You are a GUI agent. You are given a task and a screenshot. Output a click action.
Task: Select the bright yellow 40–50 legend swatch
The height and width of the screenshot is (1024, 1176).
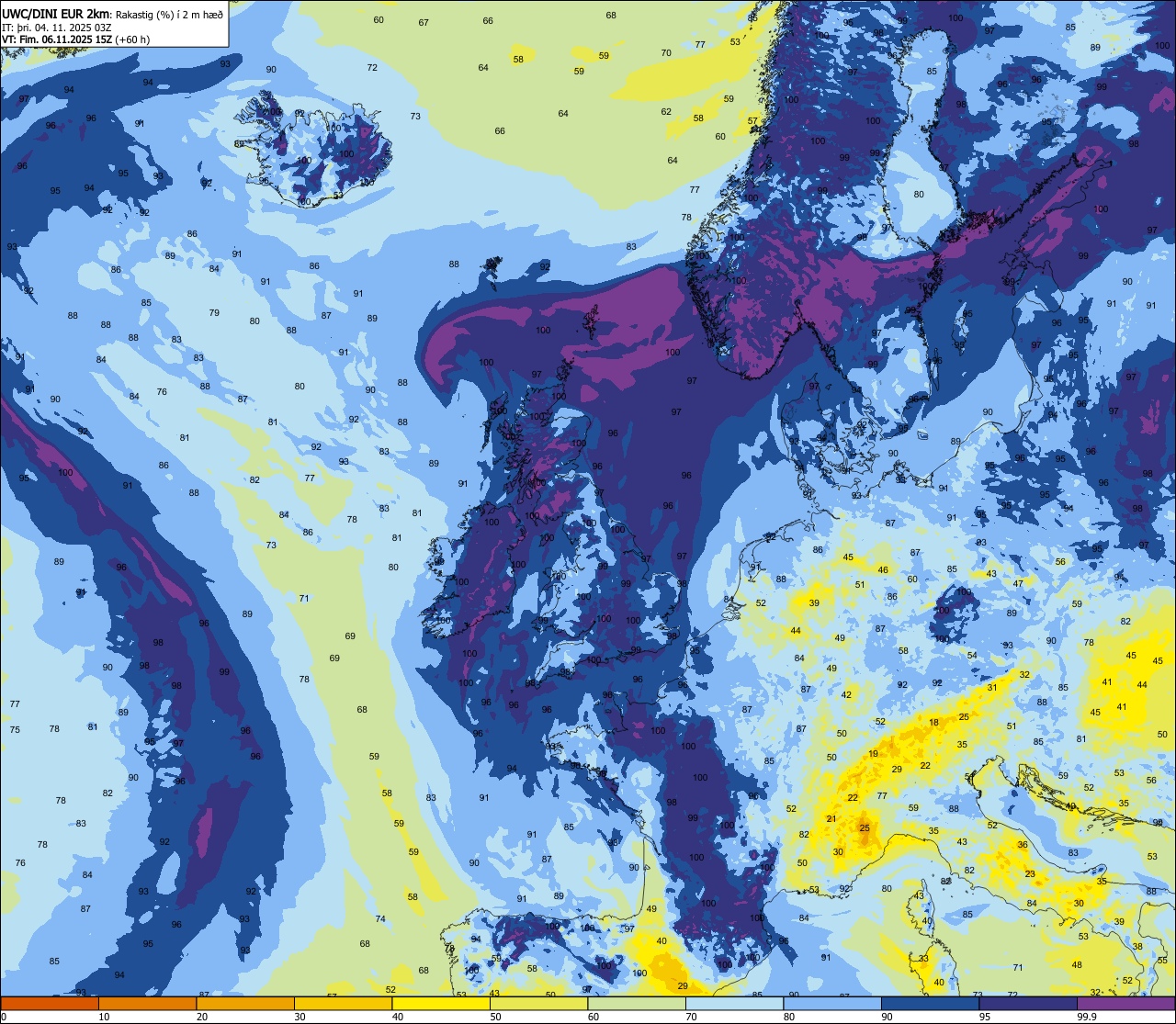441,1003
